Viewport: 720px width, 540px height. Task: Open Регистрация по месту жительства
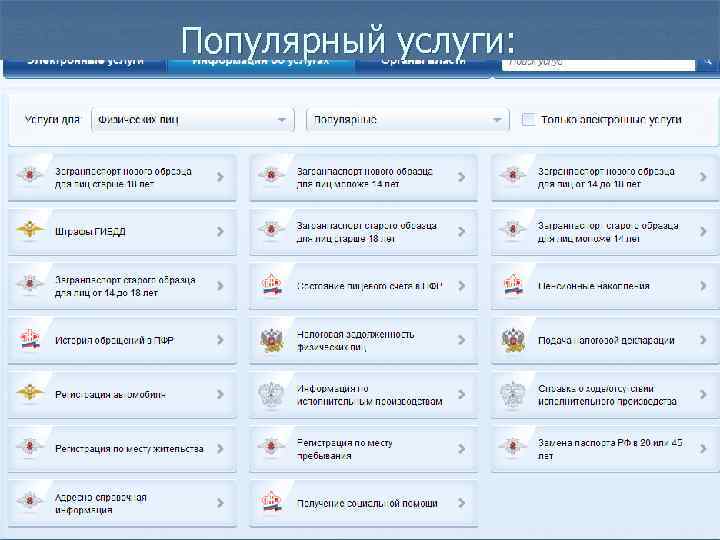[123, 449]
